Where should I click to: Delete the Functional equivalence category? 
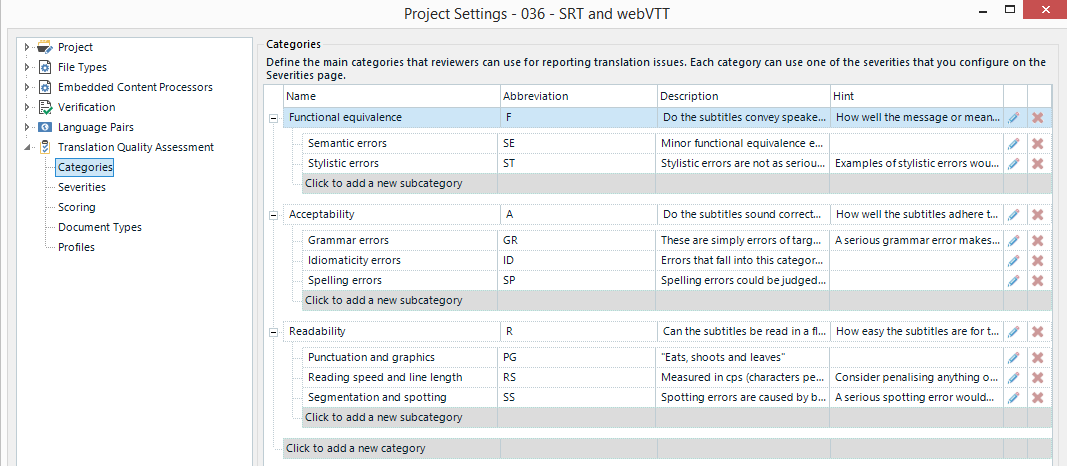pos(1038,118)
